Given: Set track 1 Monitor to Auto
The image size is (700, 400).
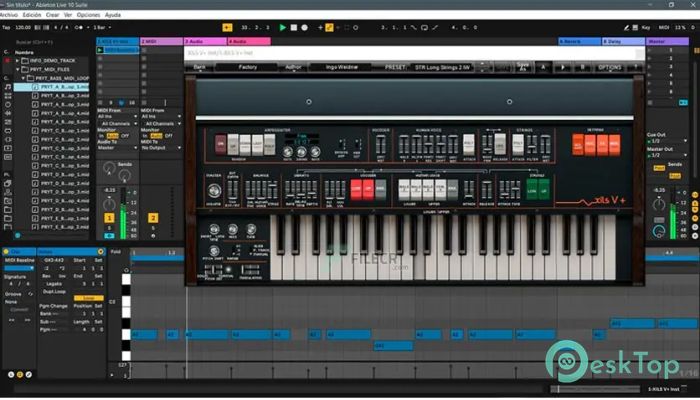Looking at the screenshot, I should [x=112, y=136].
